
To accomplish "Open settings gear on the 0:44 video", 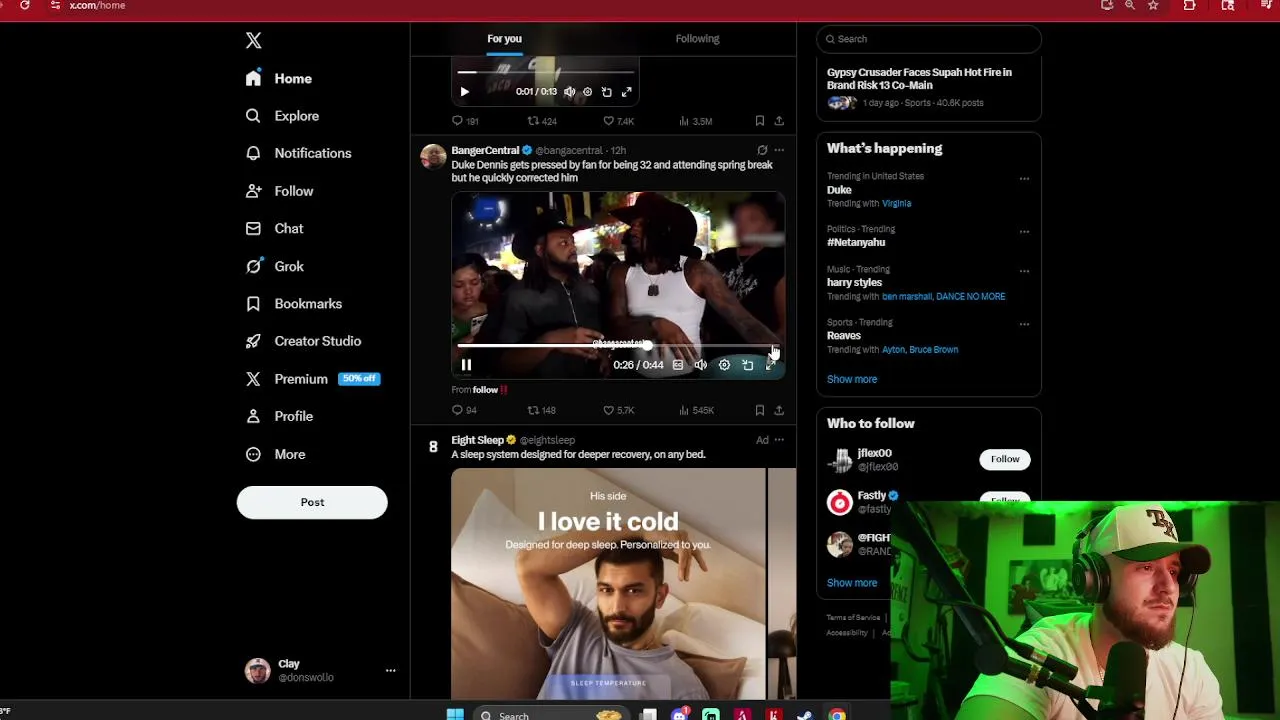I will (724, 365).
